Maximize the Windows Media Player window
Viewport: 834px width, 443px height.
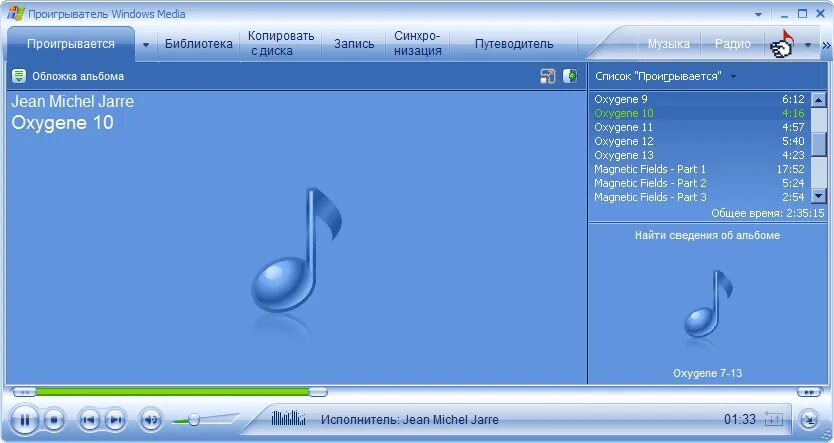coord(802,14)
